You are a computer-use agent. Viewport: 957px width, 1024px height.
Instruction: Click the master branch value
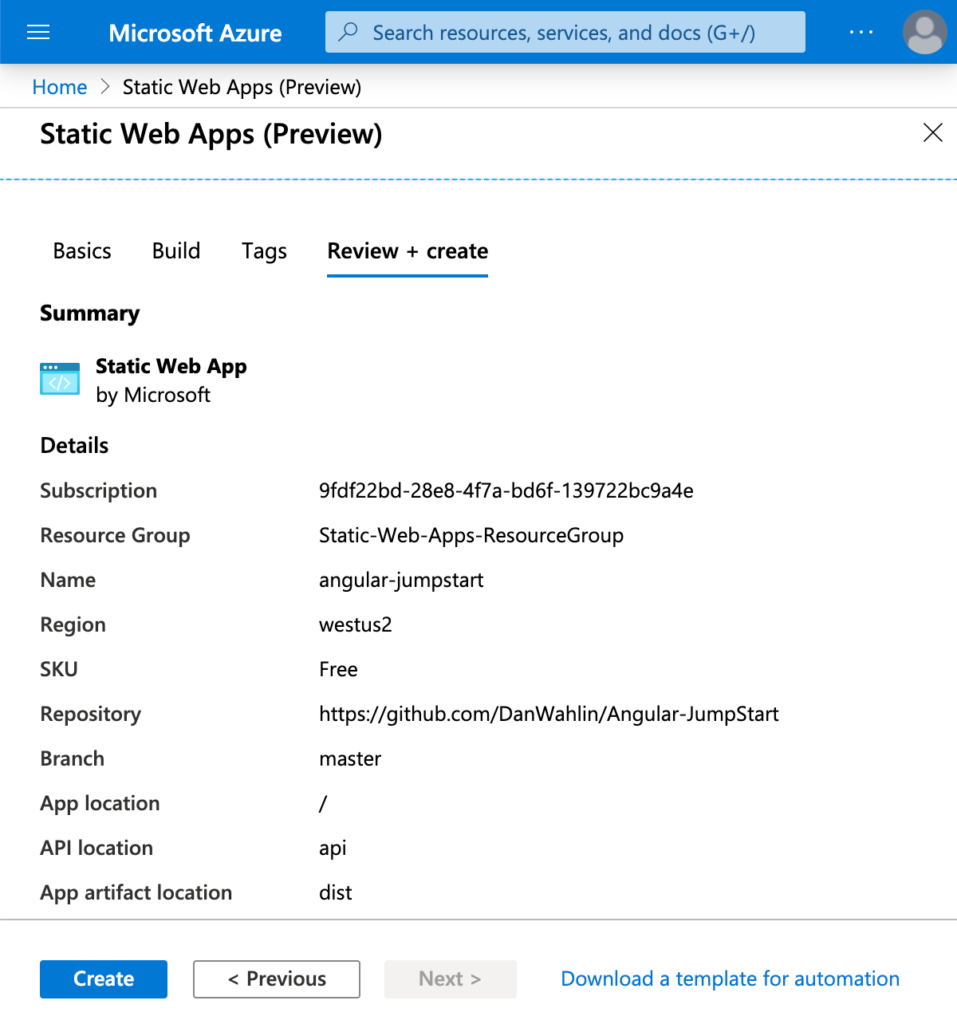(350, 758)
